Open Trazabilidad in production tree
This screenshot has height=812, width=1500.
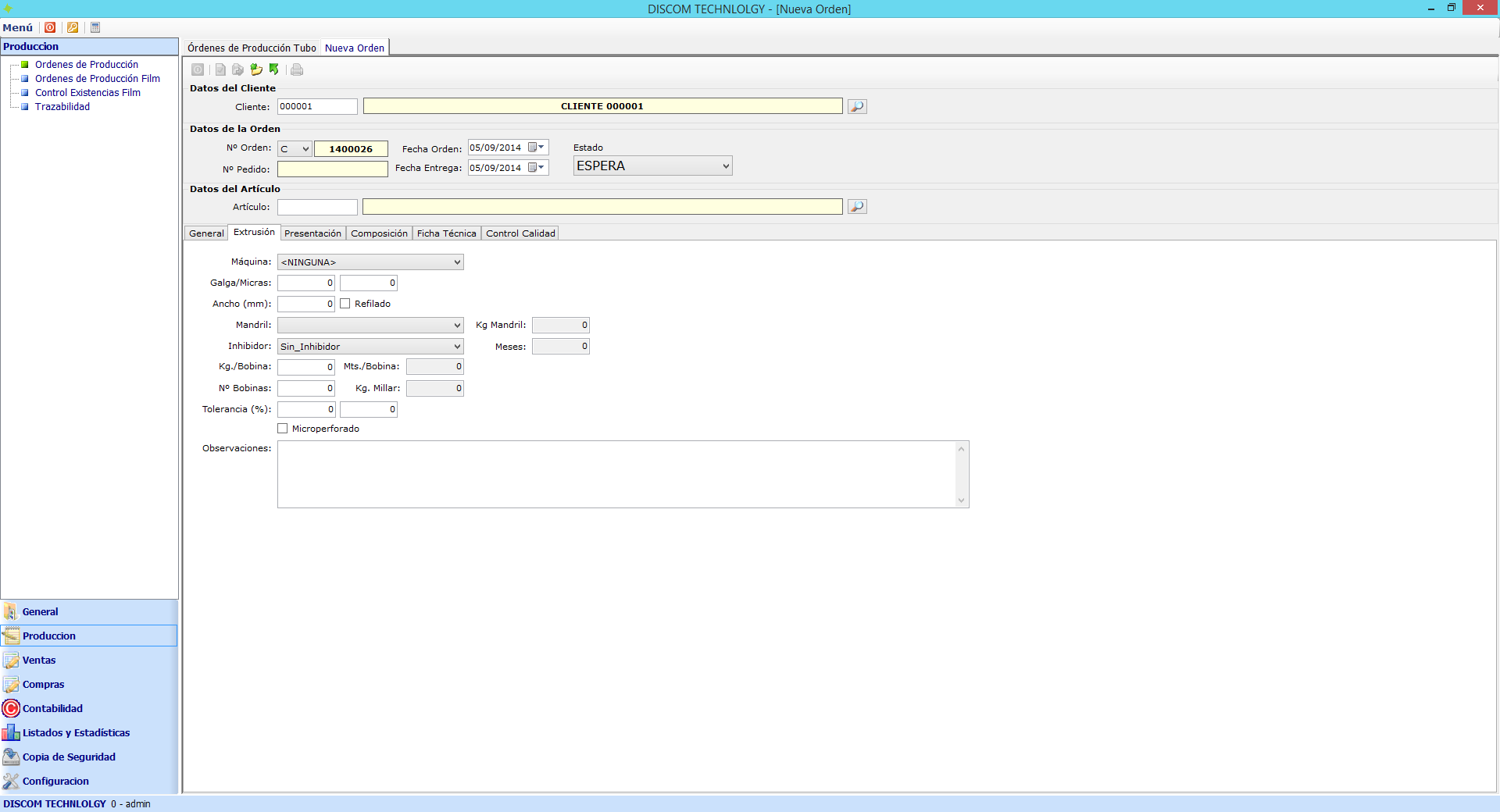click(62, 107)
